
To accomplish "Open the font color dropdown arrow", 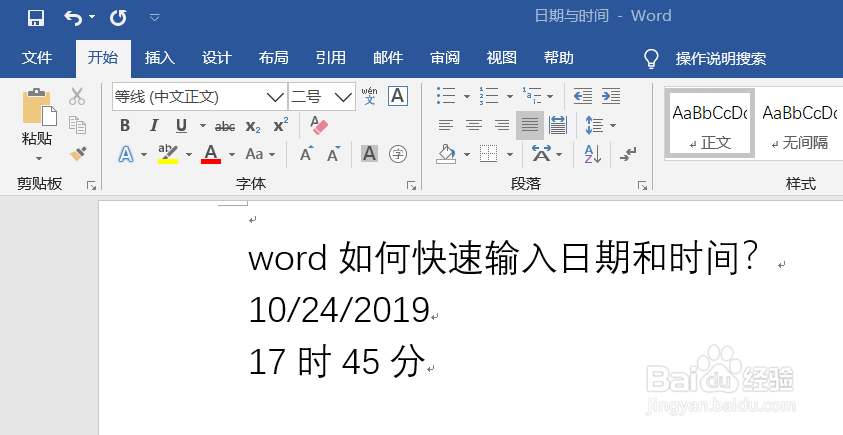I will 232,155.
